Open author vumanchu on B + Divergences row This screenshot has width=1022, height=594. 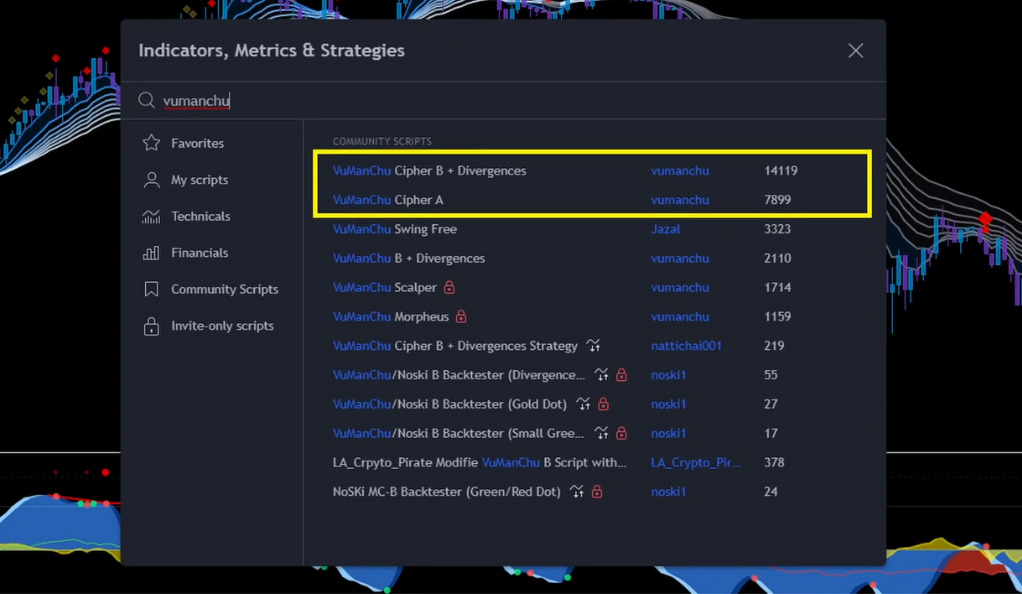click(680, 258)
